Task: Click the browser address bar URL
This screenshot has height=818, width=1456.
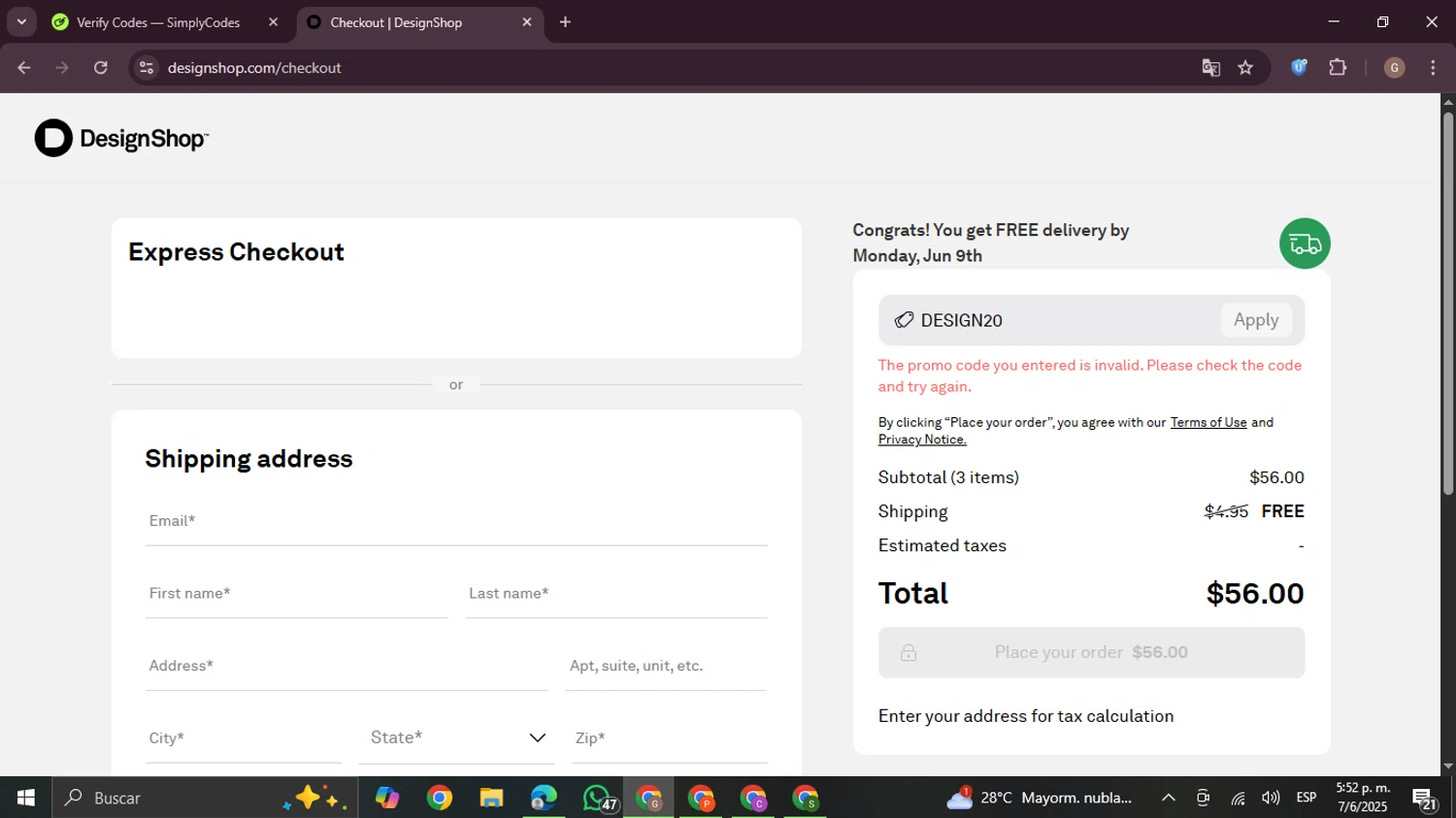Action: (x=254, y=68)
